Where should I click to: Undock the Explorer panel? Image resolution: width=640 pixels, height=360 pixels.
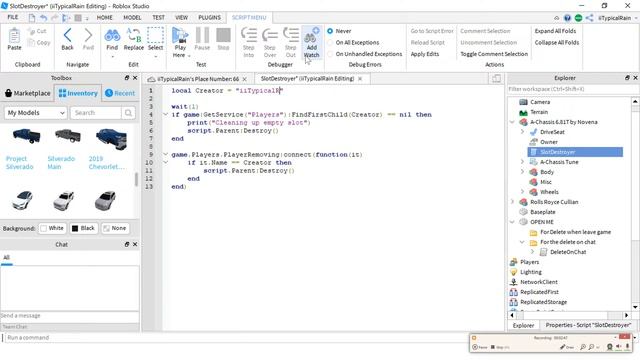tap(627, 78)
